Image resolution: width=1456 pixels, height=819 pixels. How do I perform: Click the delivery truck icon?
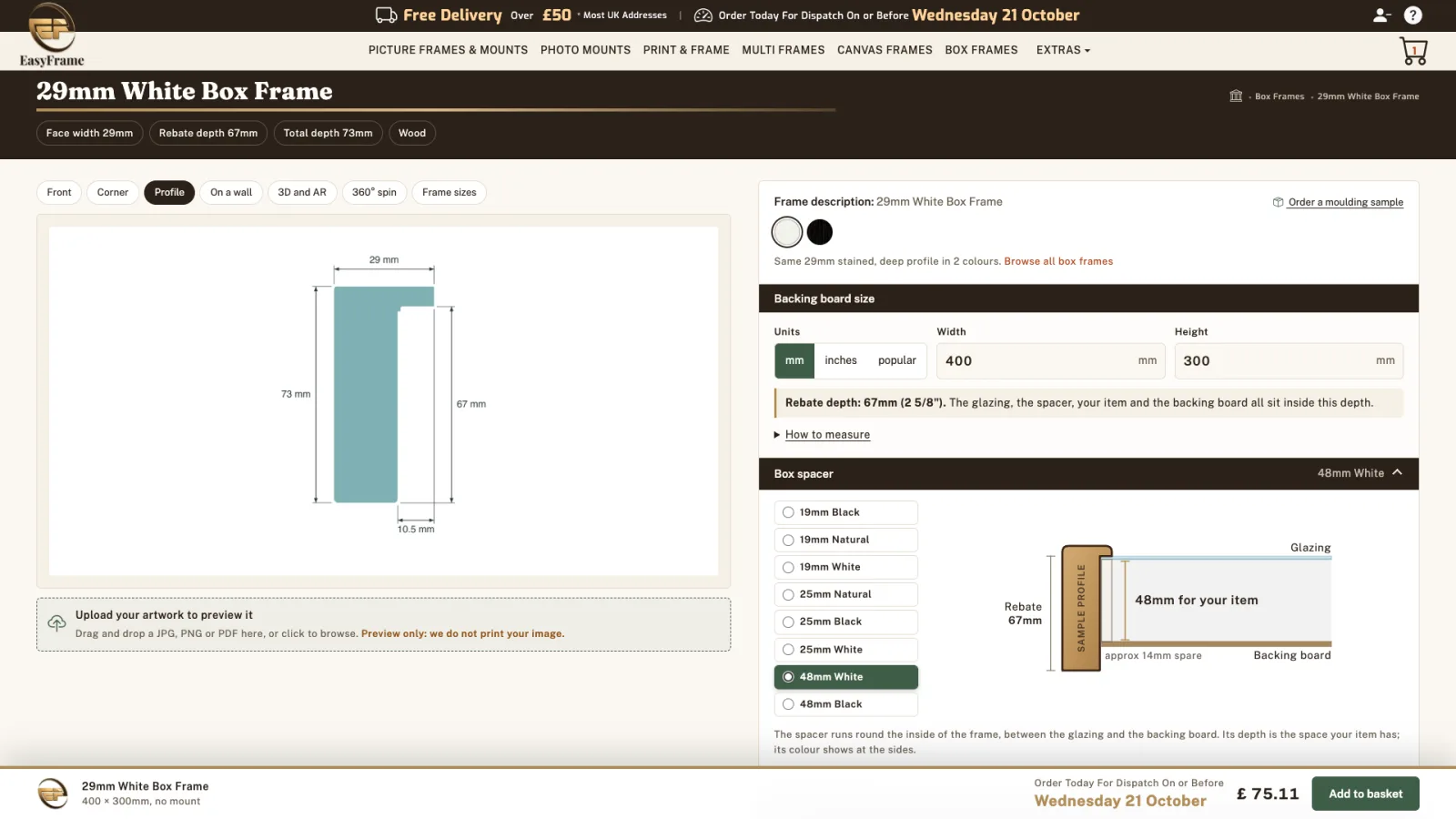[386, 15]
